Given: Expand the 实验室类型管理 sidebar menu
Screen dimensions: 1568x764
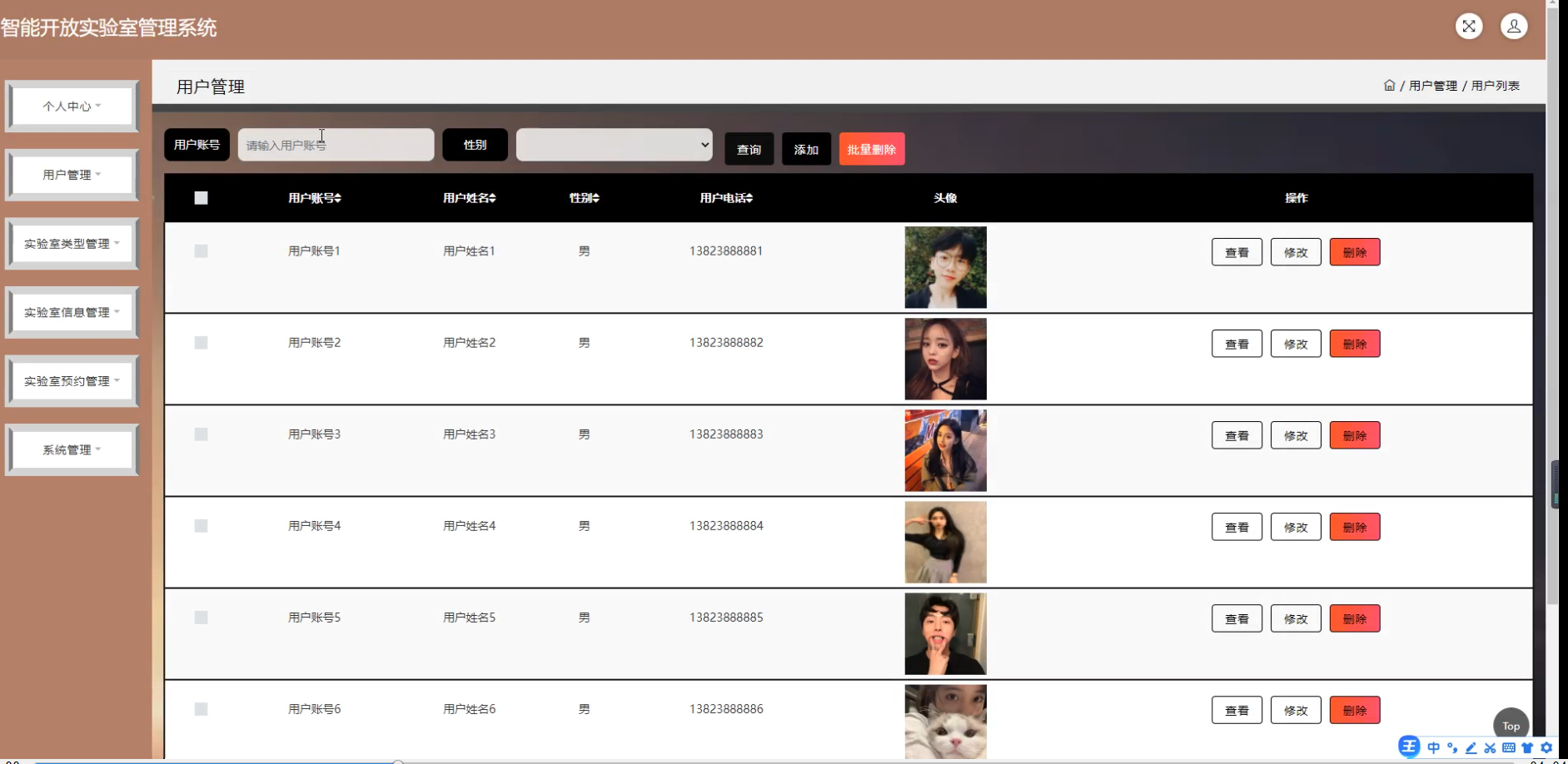Looking at the screenshot, I should 72,244.
